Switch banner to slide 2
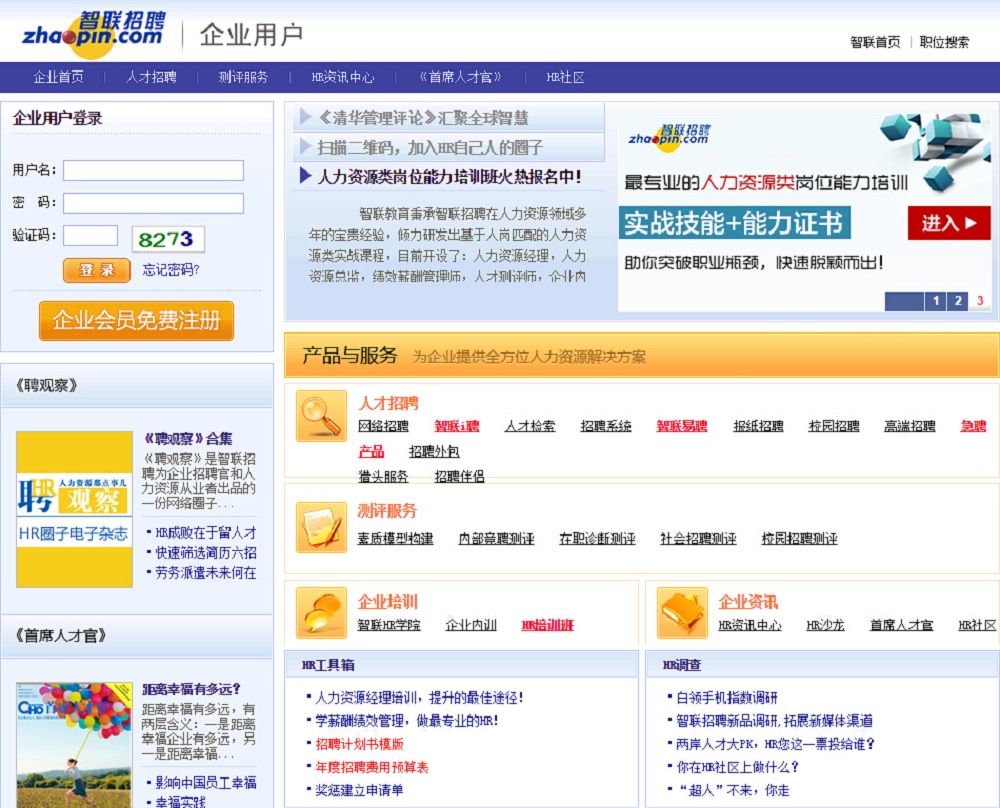This screenshot has width=1000, height=808. tap(958, 301)
